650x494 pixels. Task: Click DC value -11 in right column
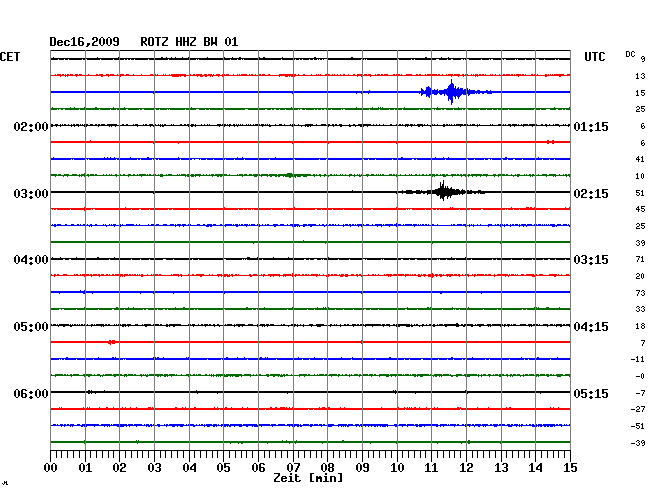pyautogui.click(x=638, y=359)
